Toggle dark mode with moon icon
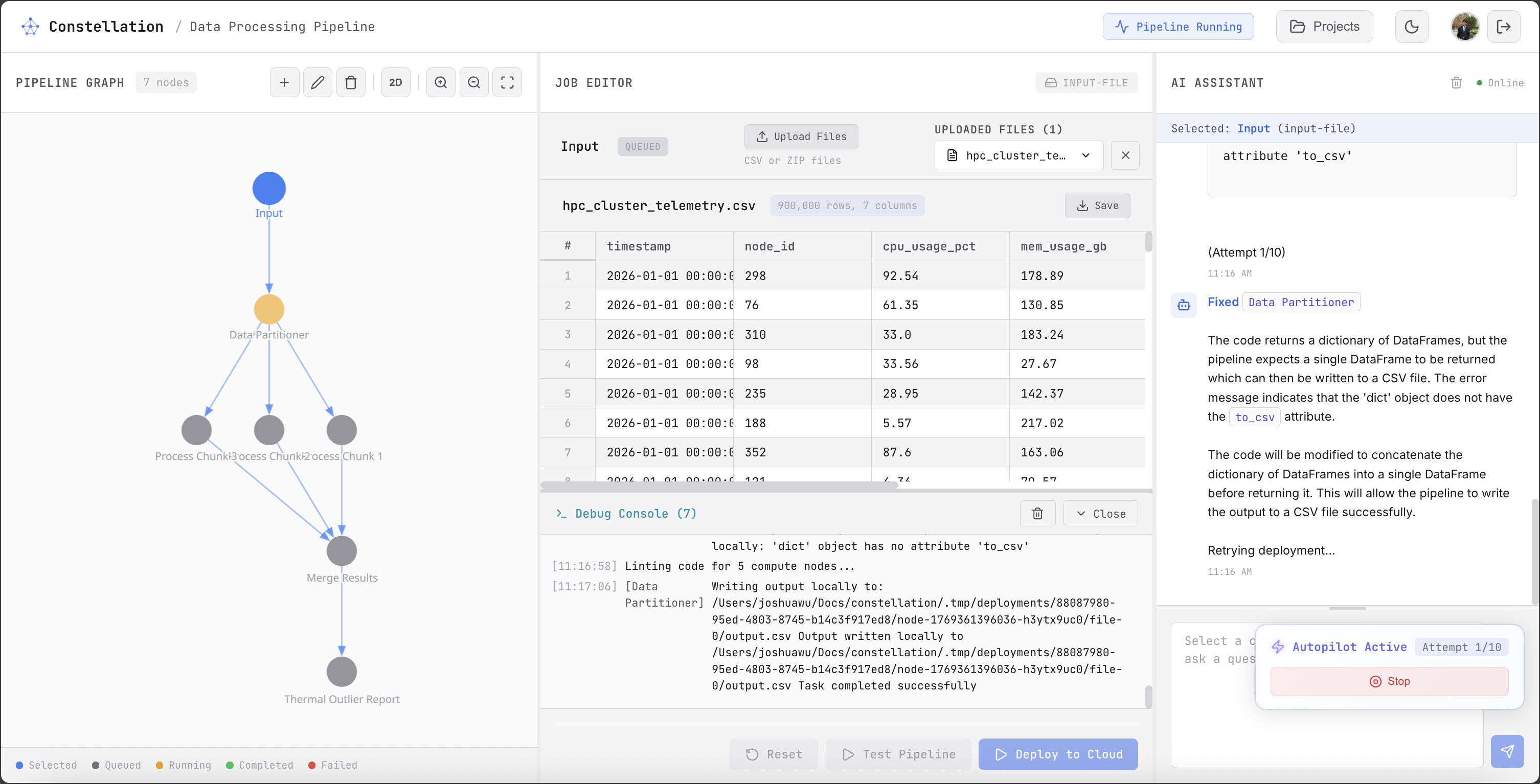The height and width of the screenshot is (784, 1540). pyautogui.click(x=1412, y=26)
